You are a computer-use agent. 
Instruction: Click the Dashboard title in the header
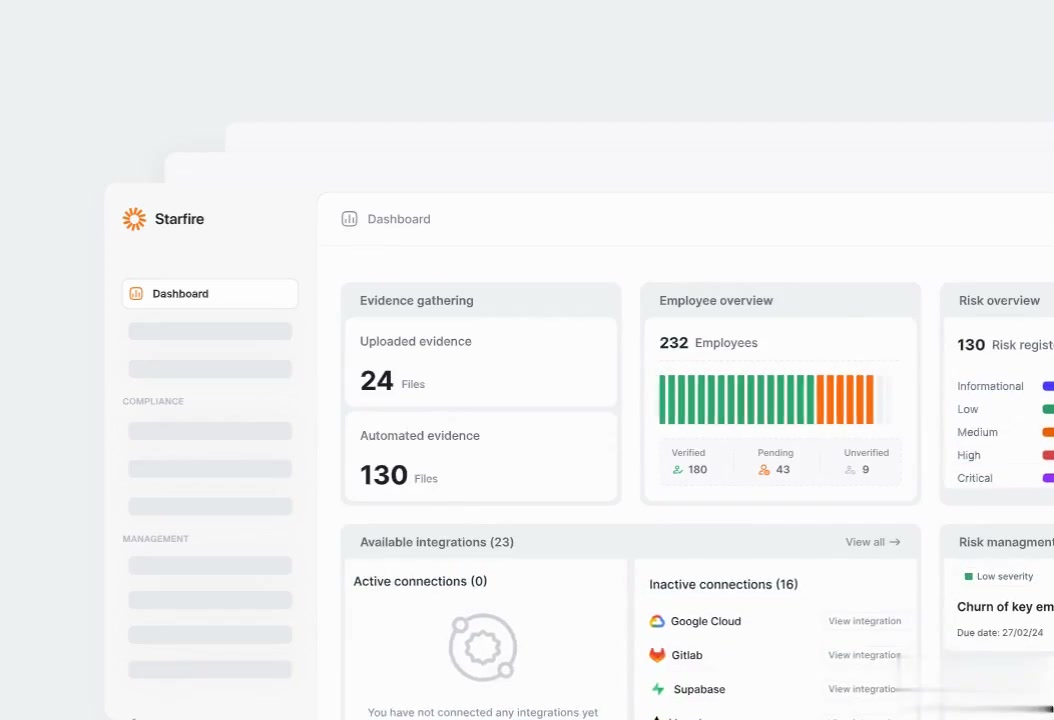[399, 219]
